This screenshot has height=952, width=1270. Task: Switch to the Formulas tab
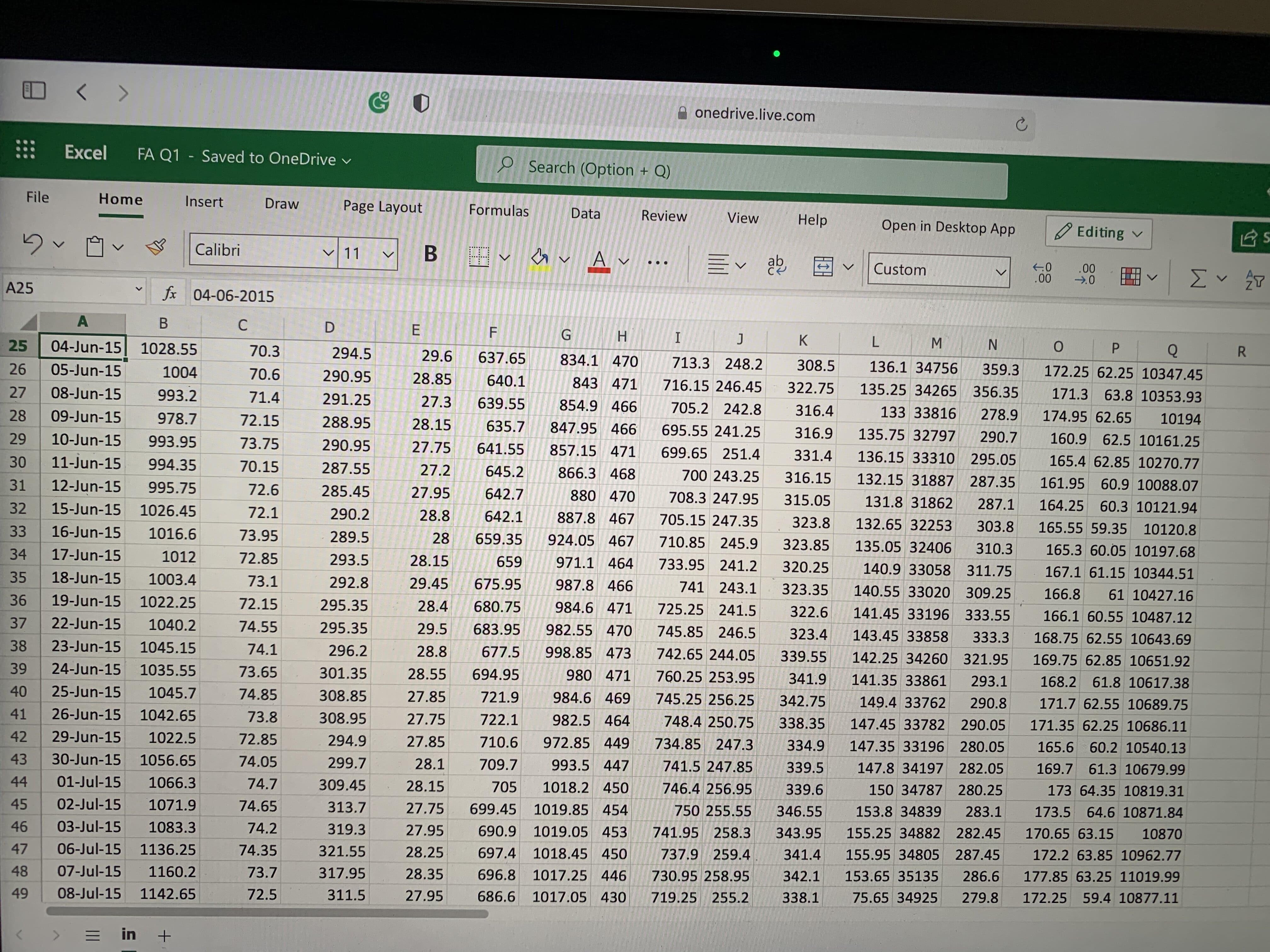[x=498, y=211]
